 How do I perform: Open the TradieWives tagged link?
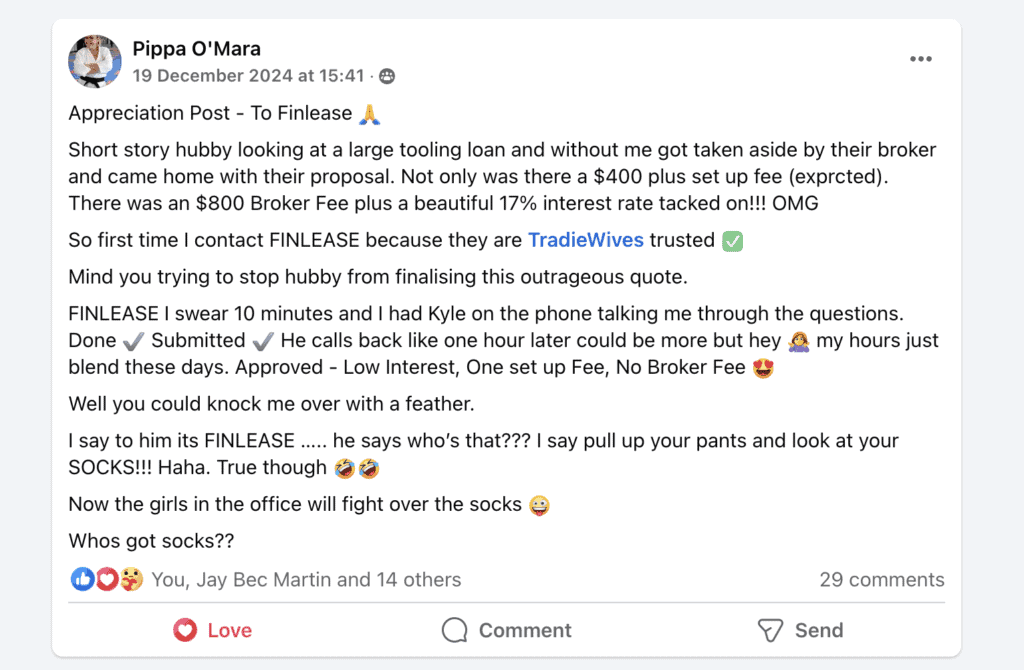(x=585, y=240)
